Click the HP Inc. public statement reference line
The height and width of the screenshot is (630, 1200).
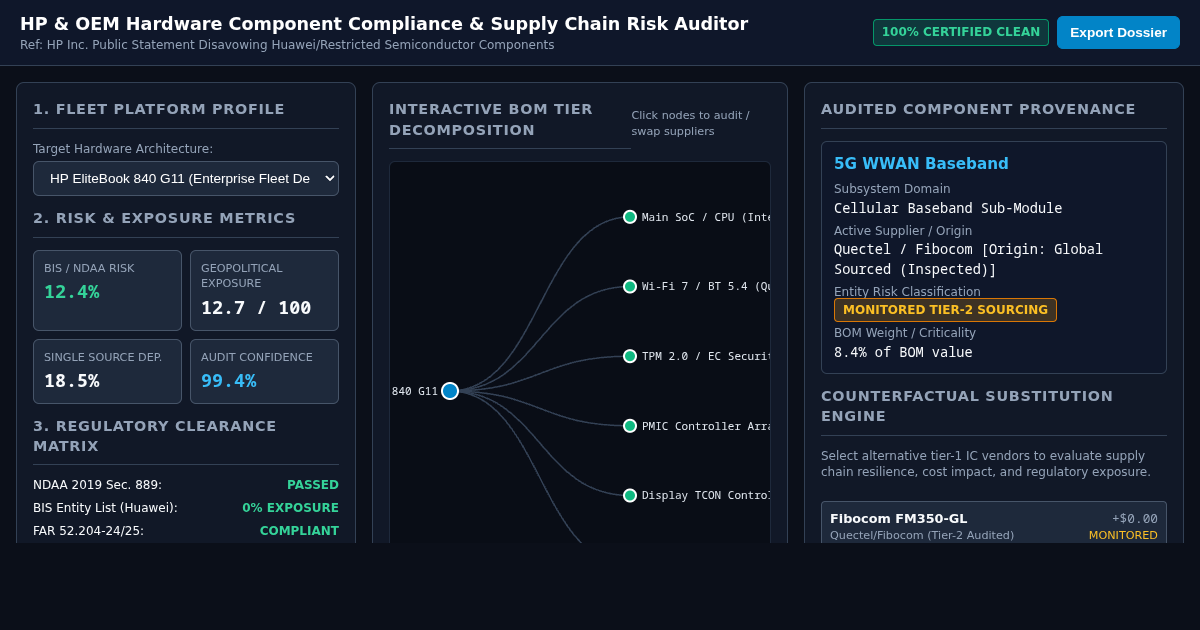tap(287, 45)
